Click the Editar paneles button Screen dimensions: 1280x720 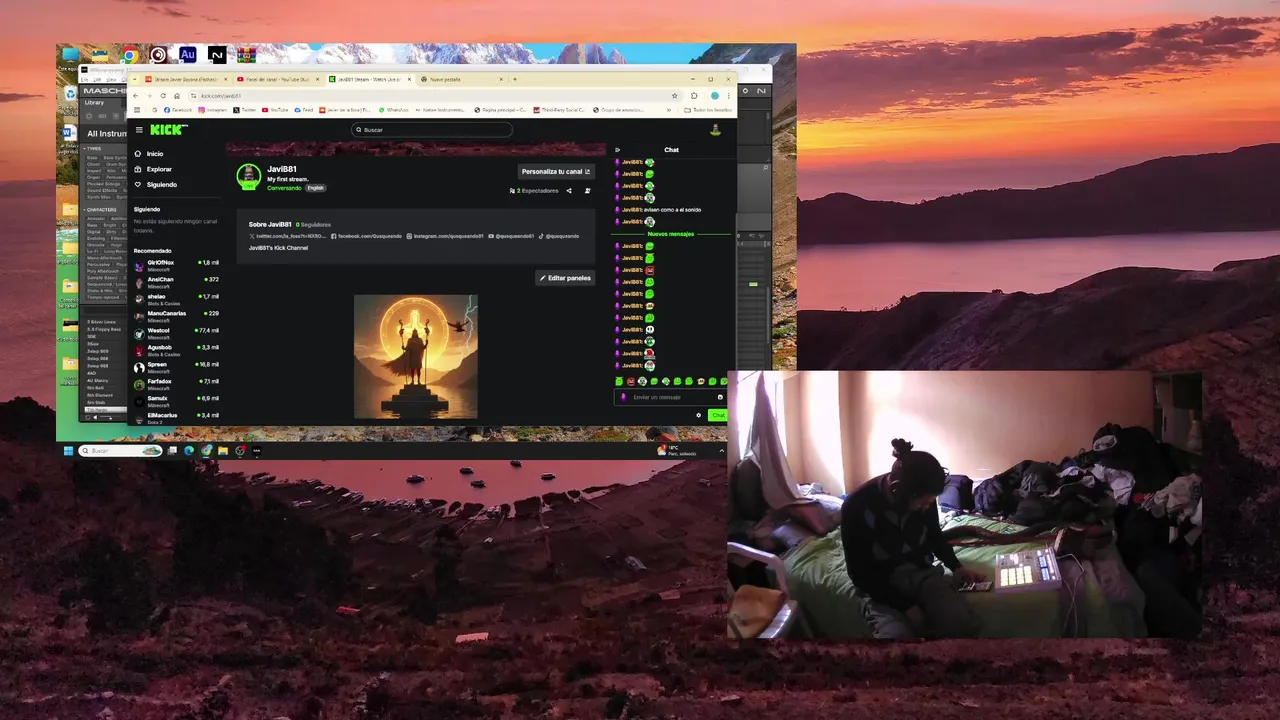click(565, 278)
